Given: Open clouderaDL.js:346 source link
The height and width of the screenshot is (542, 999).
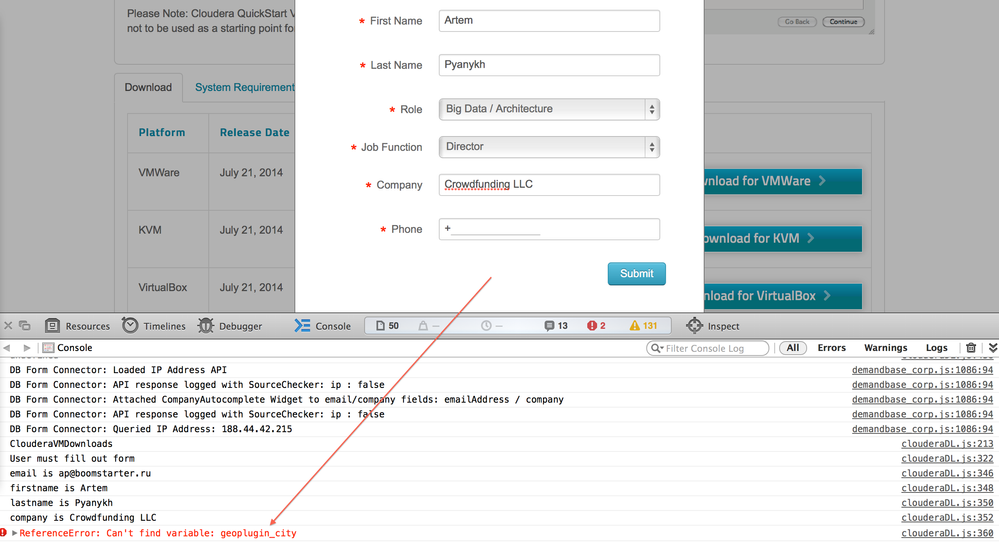Looking at the screenshot, I should pyautogui.click(x=947, y=473).
